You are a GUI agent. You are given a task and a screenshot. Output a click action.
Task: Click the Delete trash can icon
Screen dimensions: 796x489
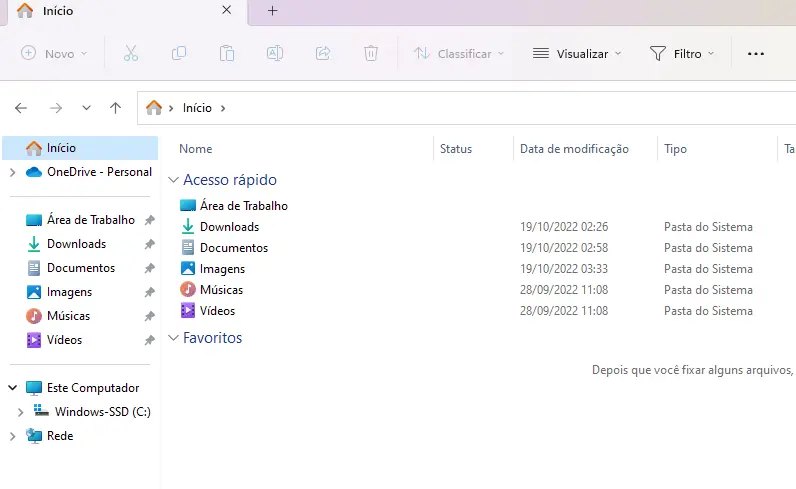coord(371,53)
